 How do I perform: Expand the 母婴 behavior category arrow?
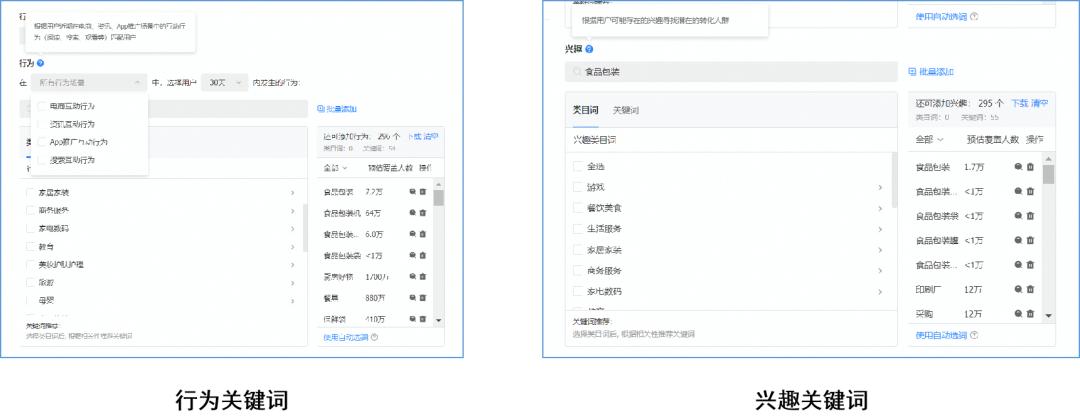click(x=292, y=301)
